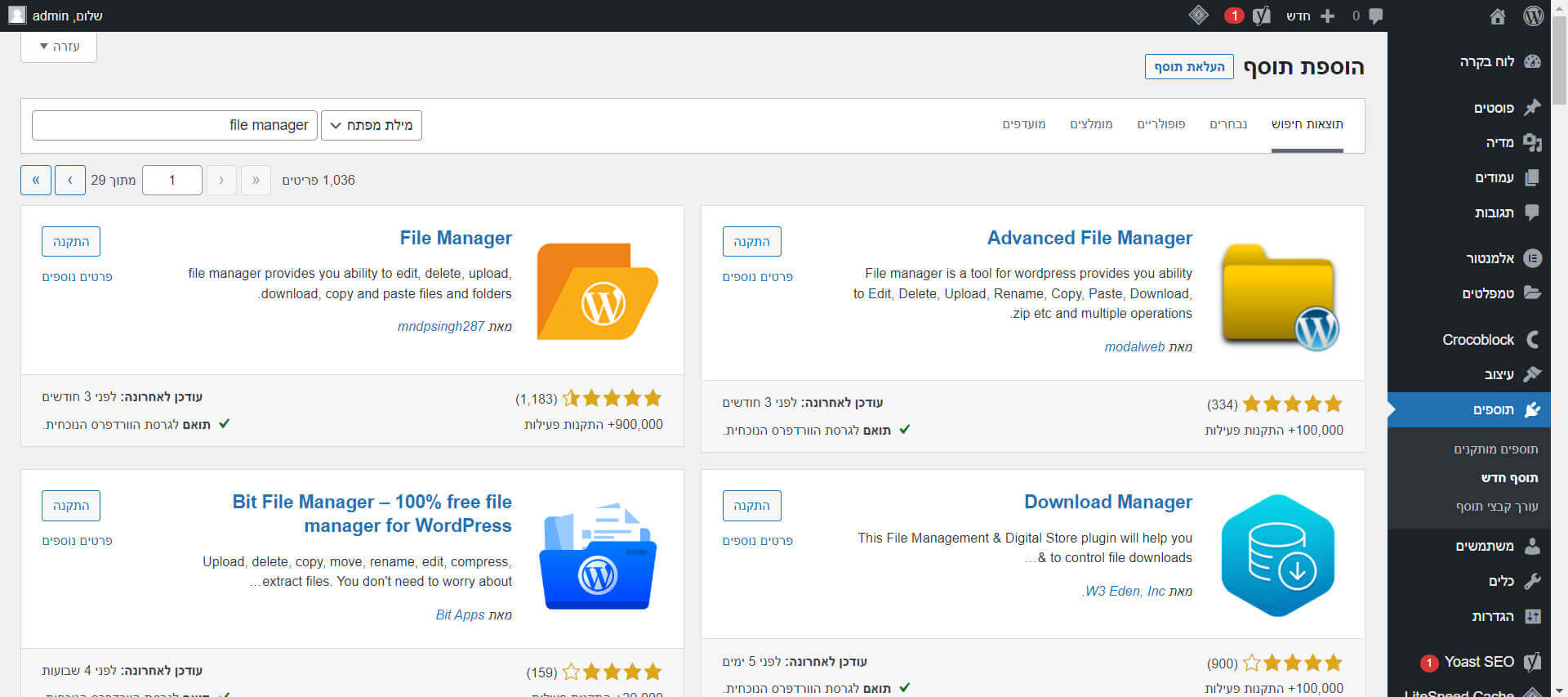This screenshot has height=697, width=1568.
Task: Install the File Manager plugin
Action: coord(71,242)
